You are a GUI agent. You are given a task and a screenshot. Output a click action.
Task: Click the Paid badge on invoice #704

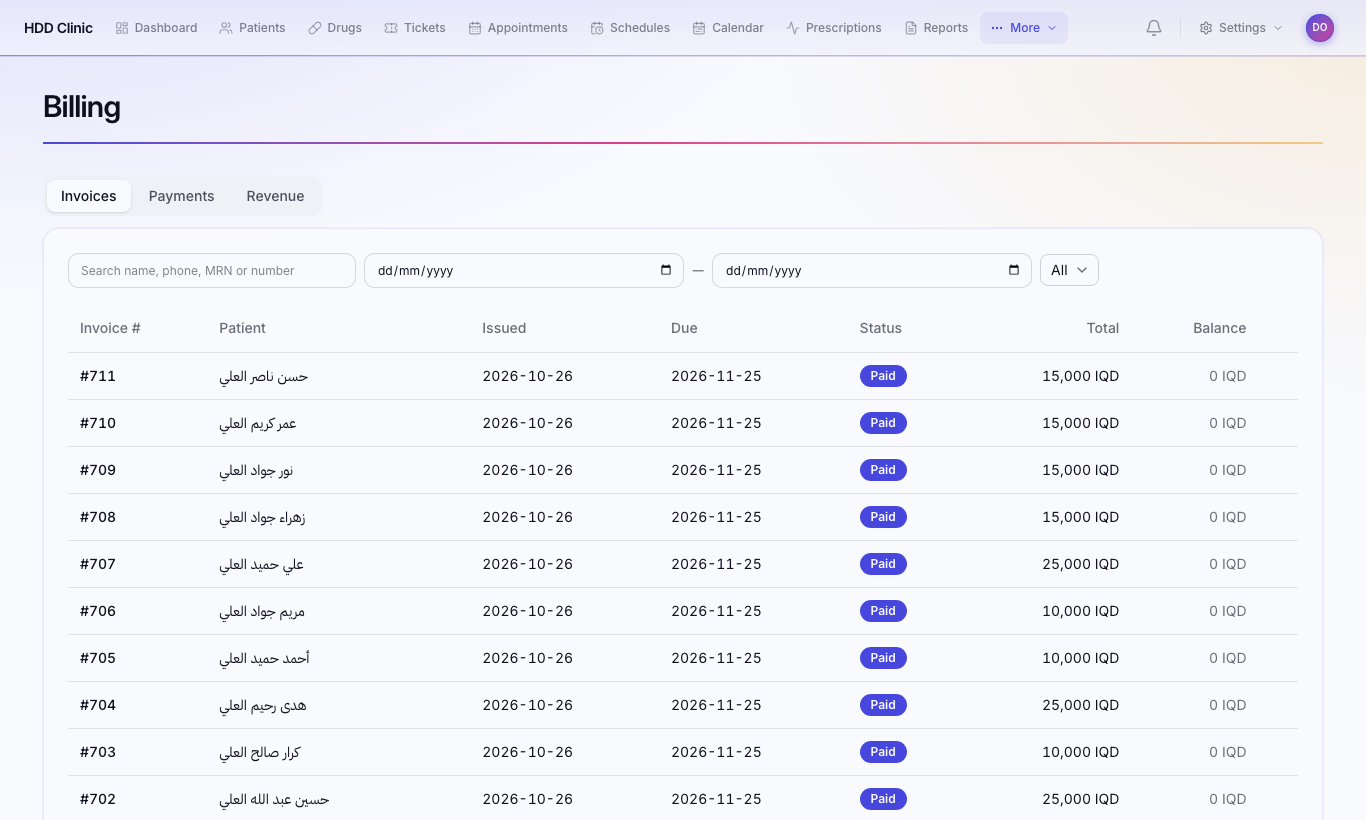[x=883, y=705]
